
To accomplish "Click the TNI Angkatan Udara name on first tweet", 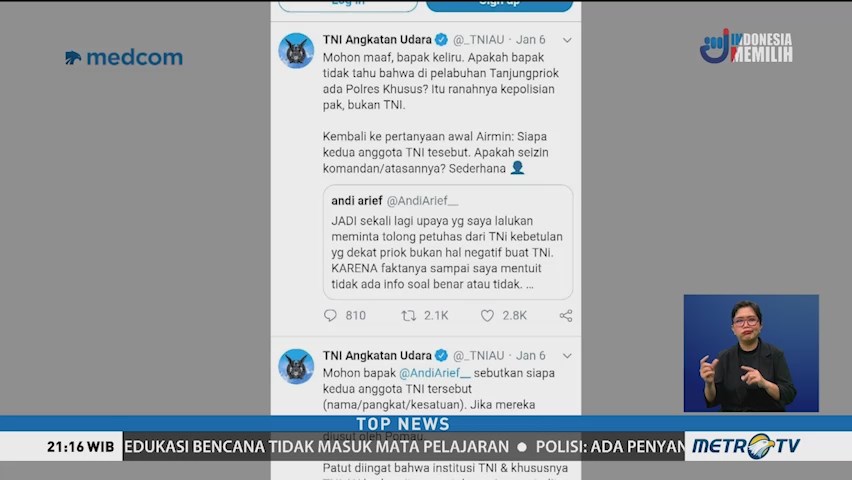I will click(377, 40).
